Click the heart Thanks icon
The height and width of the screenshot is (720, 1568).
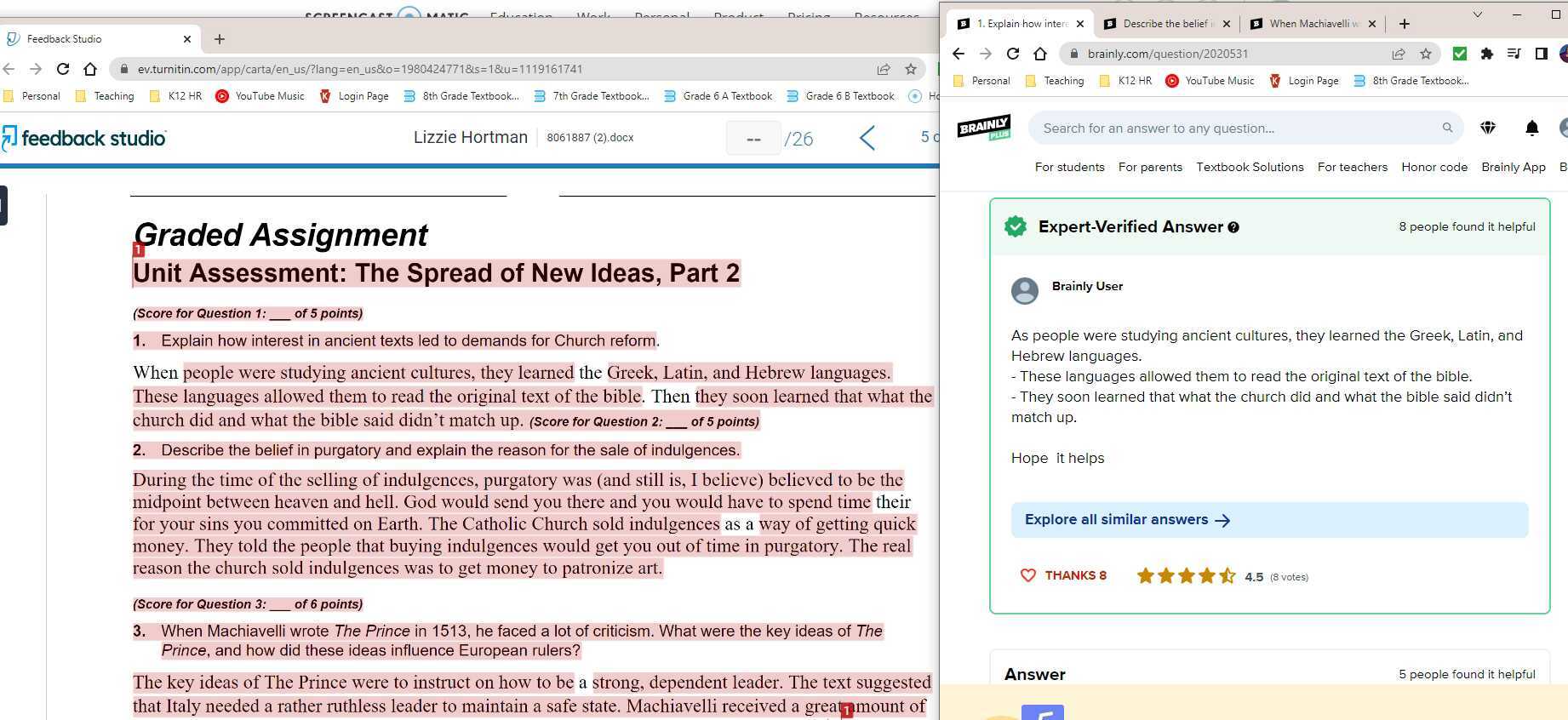[x=1027, y=575]
